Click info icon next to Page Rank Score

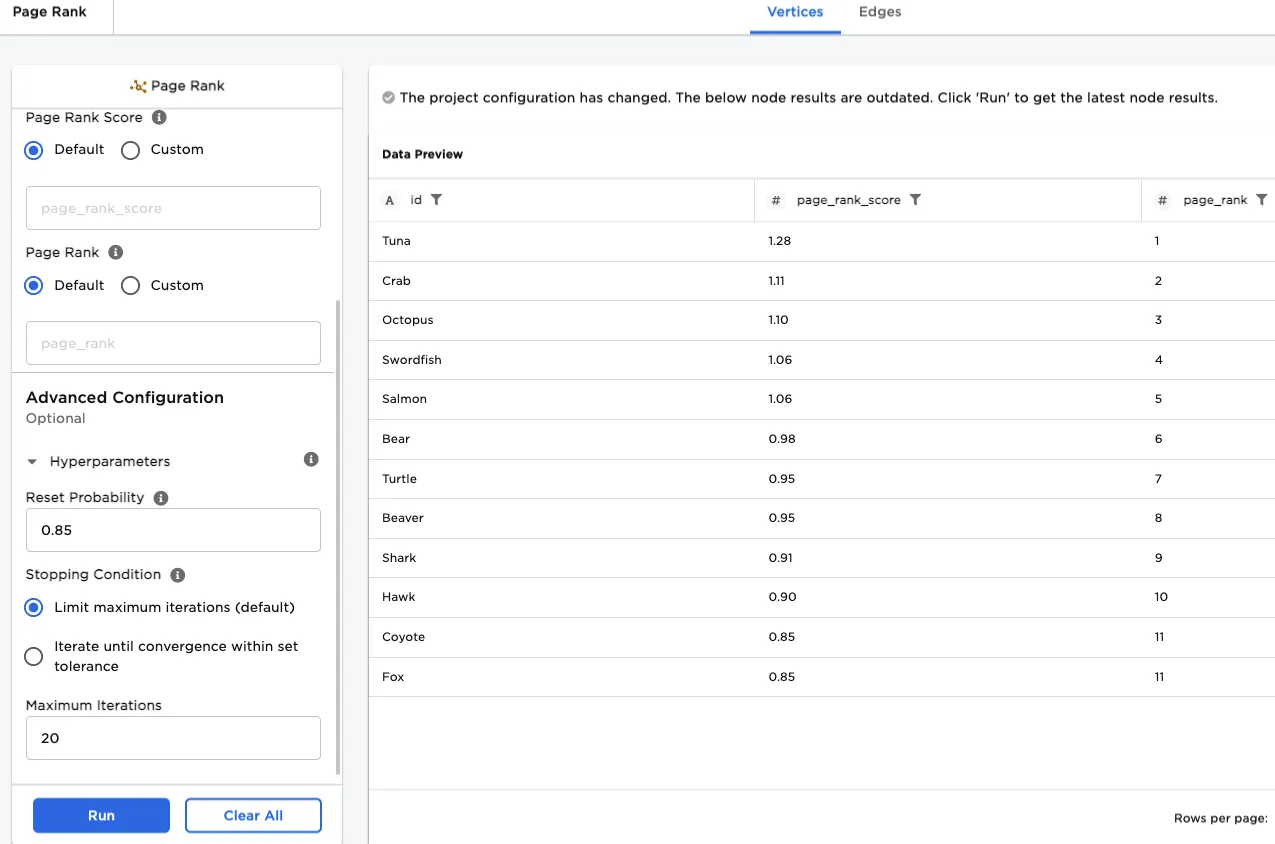tap(158, 117)
